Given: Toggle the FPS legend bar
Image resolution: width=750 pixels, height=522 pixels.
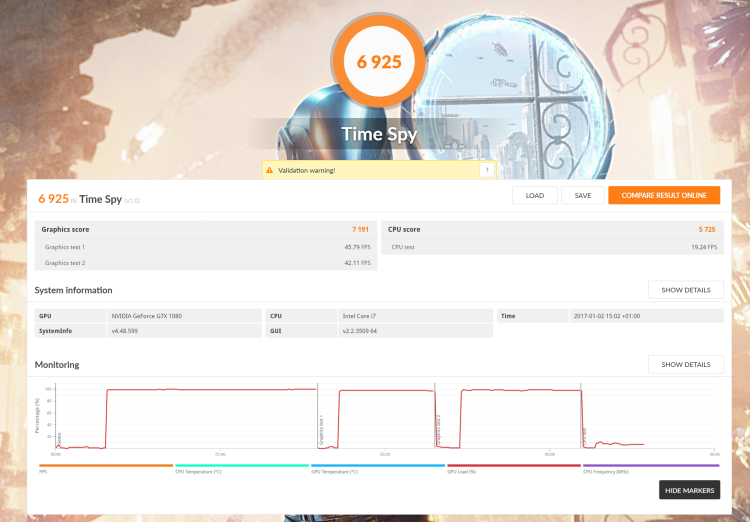Looking at the screenshot, I should coord(106,466).
